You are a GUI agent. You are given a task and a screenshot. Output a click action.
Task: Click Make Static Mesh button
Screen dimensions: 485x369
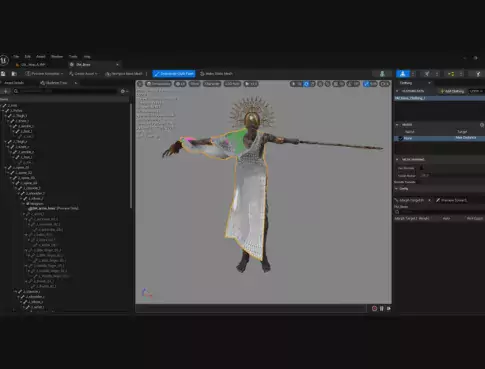tap(216, 74)
